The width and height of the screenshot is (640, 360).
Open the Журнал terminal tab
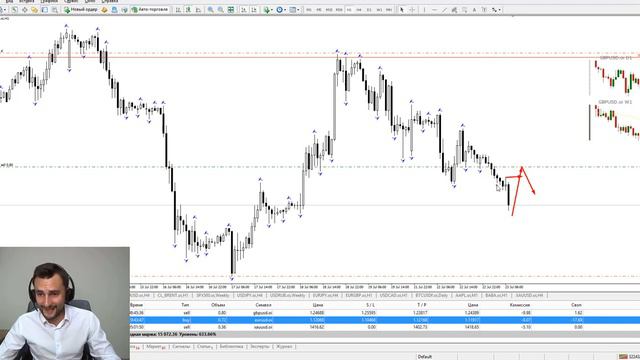pos(284,347)
